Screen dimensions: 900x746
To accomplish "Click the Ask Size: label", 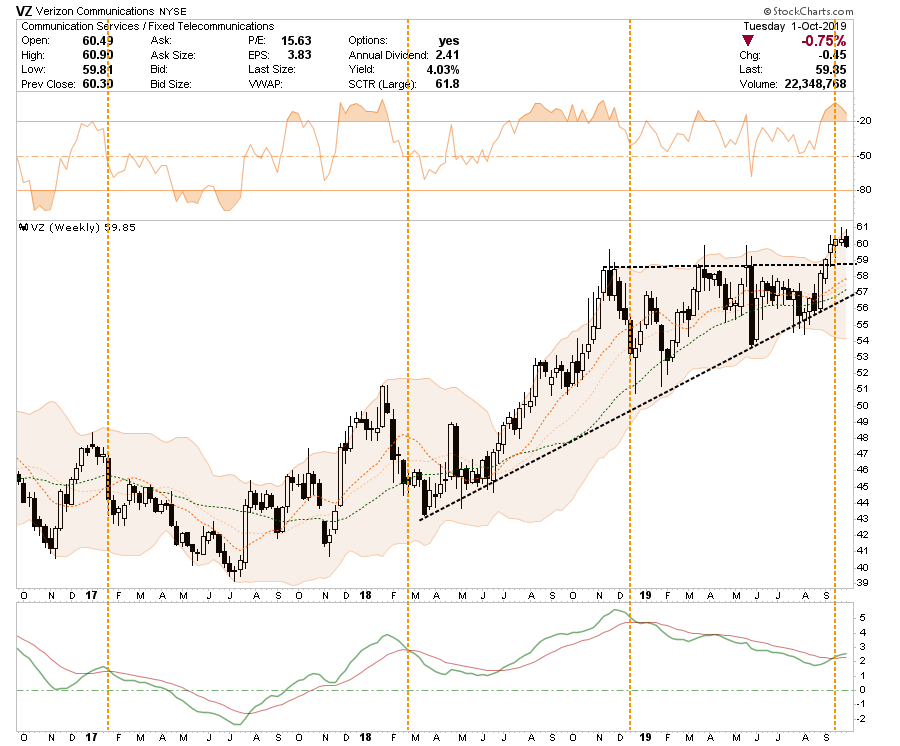I will click(x=173, y=55).
